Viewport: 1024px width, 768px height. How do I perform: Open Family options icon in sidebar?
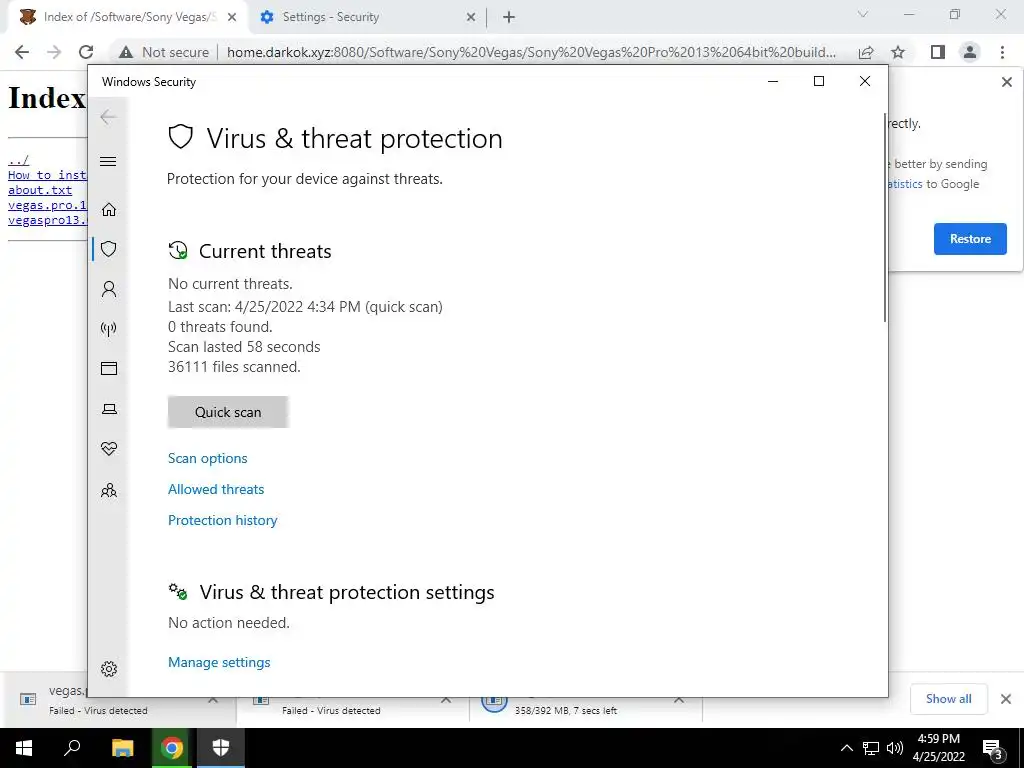point(109,490)
